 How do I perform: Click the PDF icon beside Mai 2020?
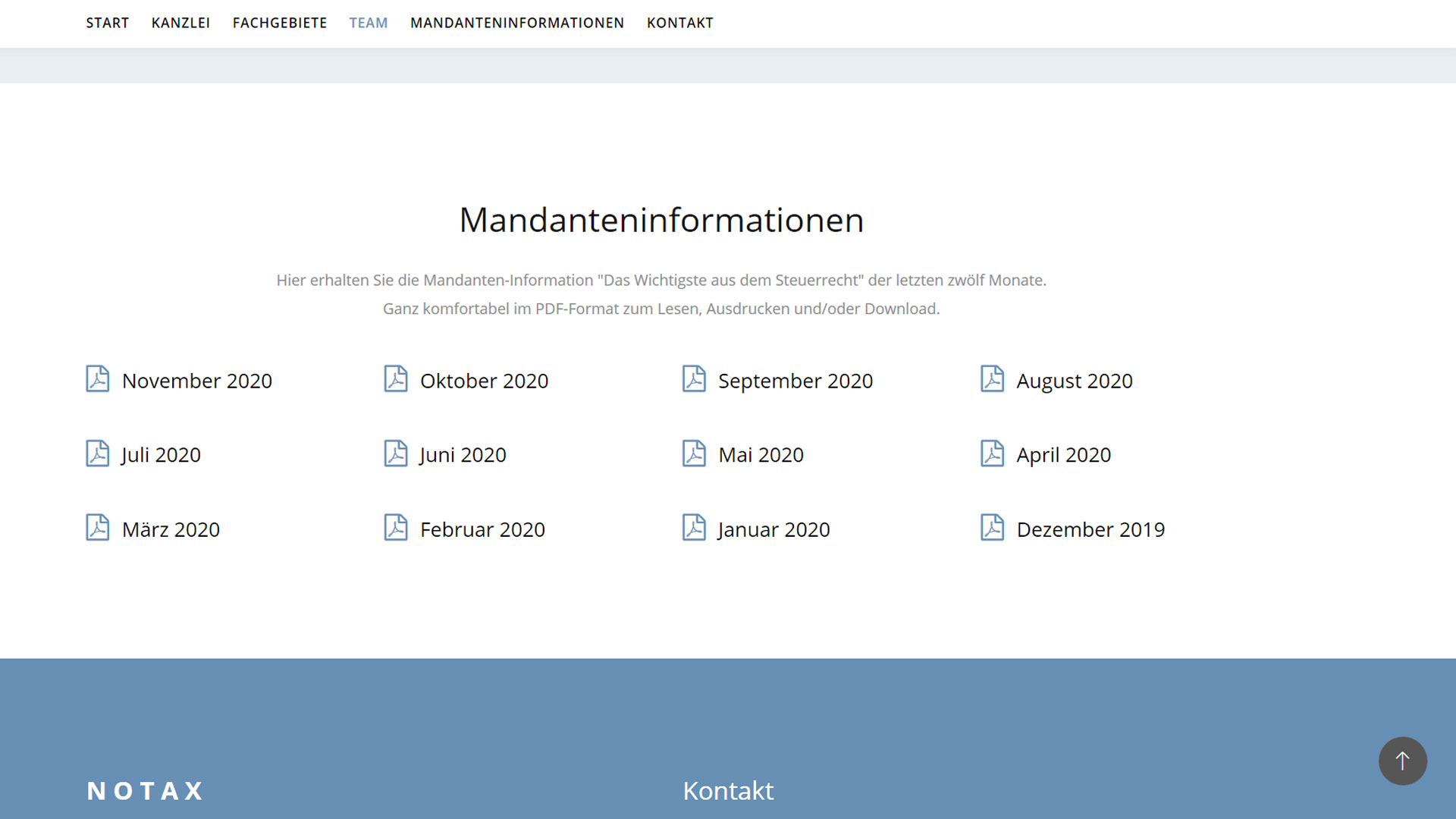tap(694, 453)
